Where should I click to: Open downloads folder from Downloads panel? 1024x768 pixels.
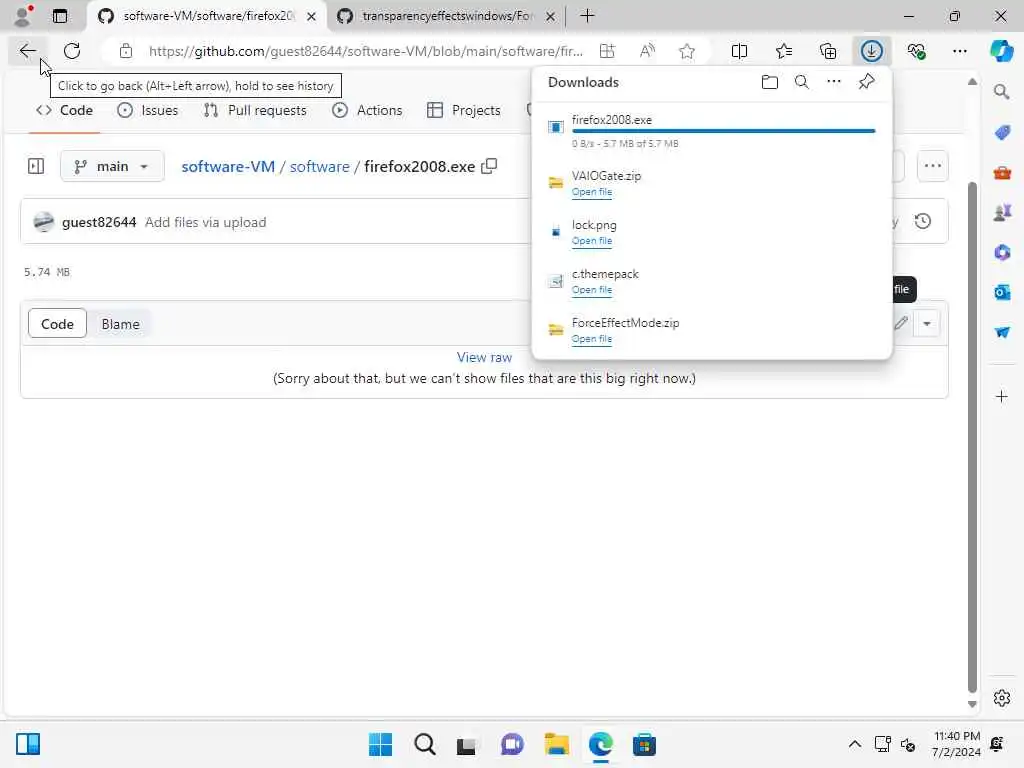[x=770, y=82]
